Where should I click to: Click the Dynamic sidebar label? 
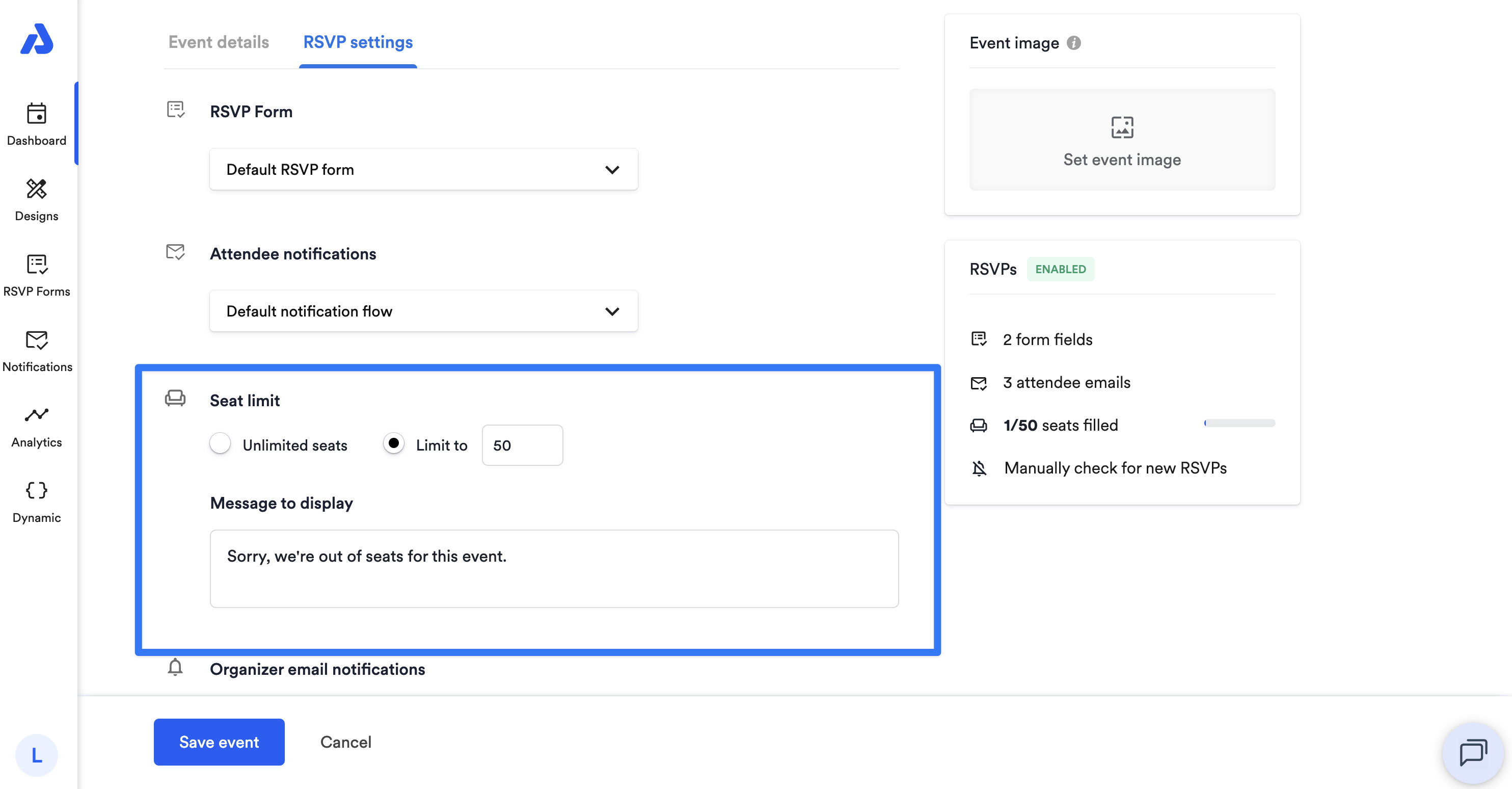pyautogui.click(x=36, y=518)
